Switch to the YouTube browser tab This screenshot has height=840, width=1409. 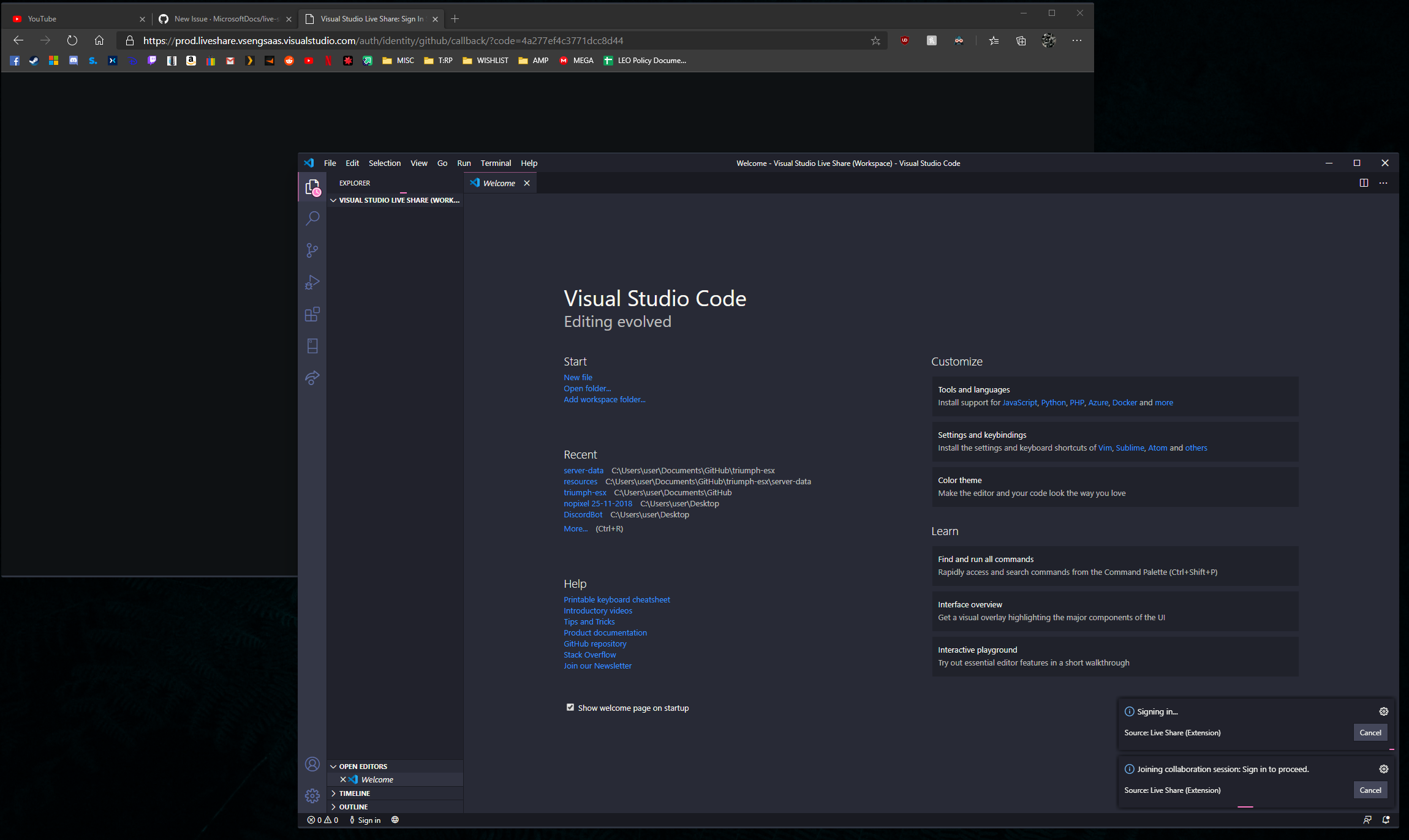point(77,19)
